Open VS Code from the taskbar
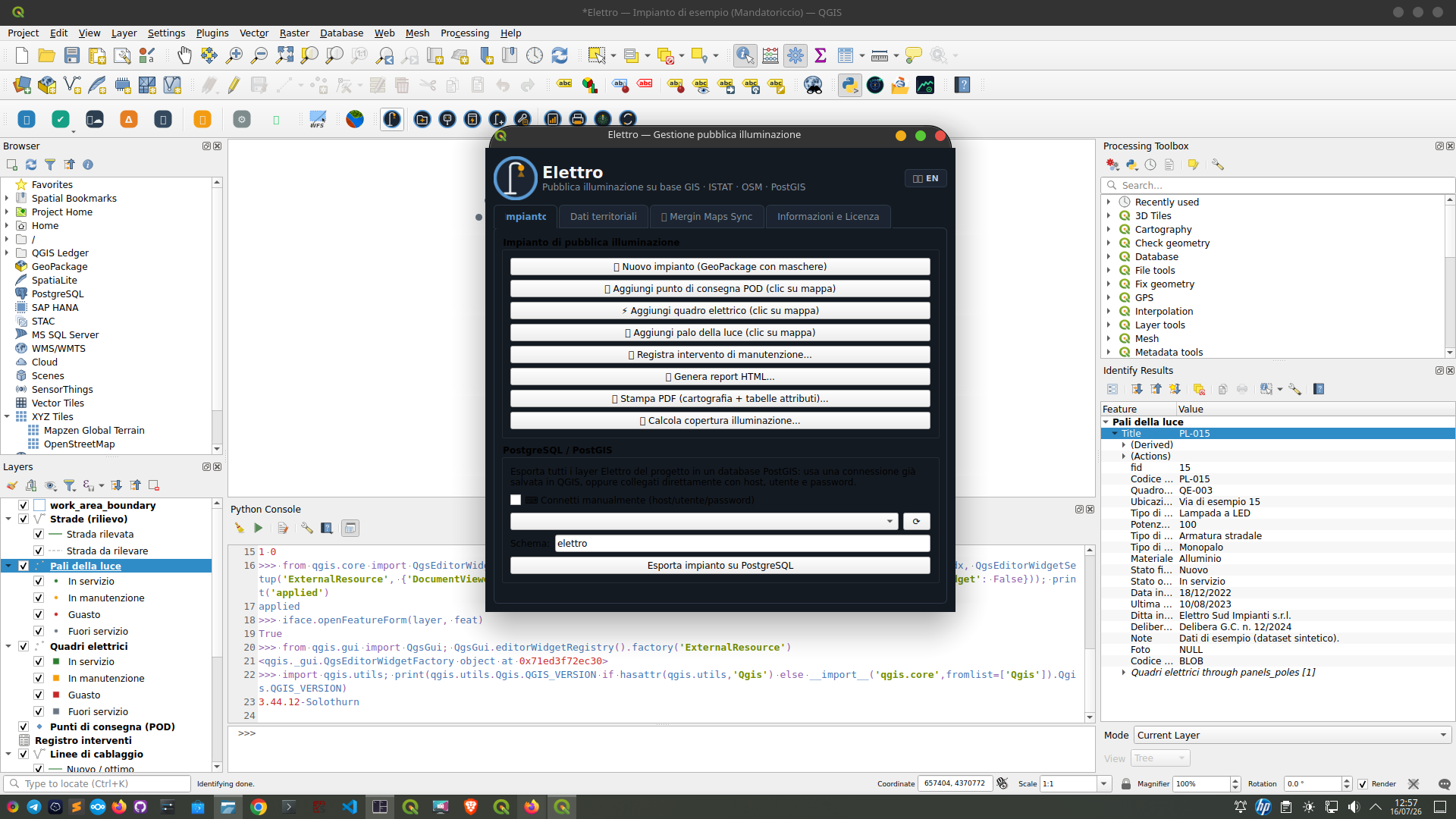The image size is (1456, 819). 350,807
